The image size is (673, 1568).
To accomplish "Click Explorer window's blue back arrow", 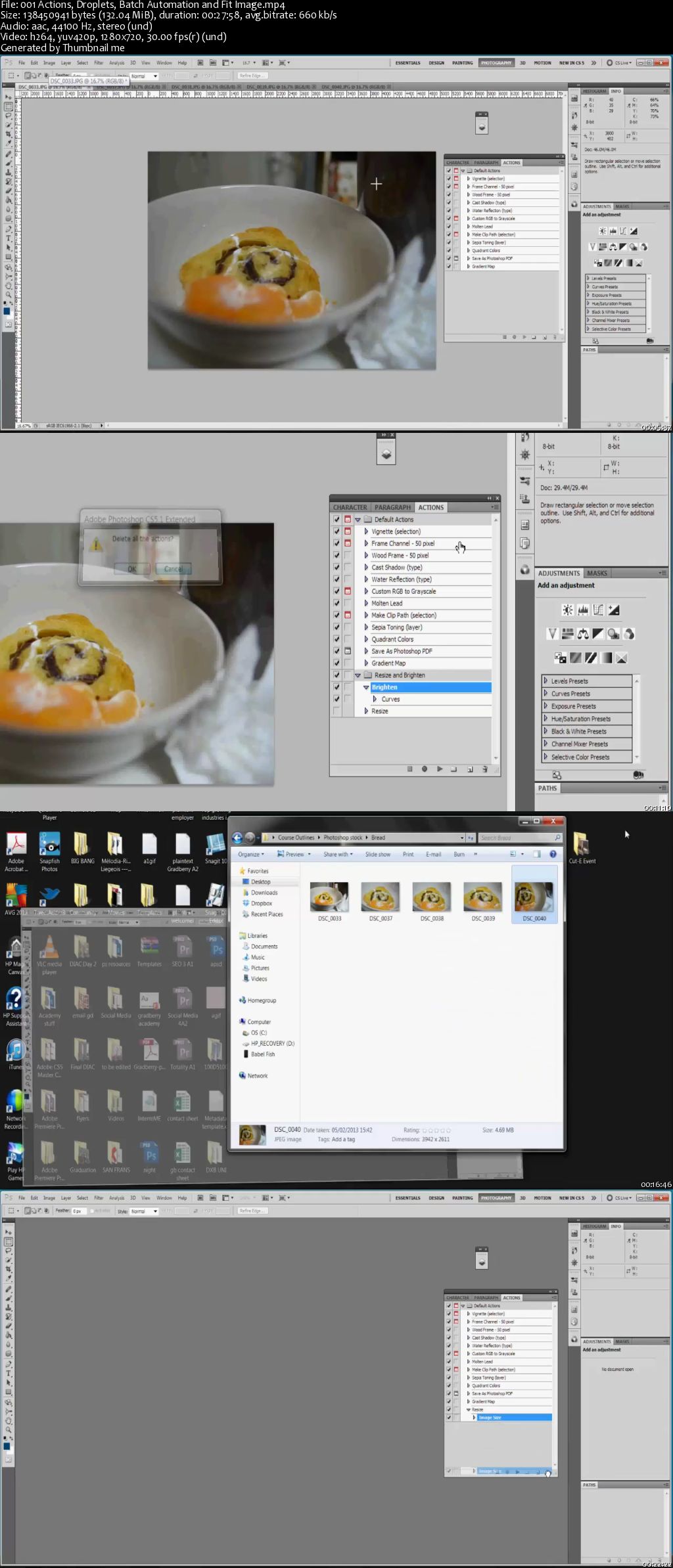I will tap(237, 838).
